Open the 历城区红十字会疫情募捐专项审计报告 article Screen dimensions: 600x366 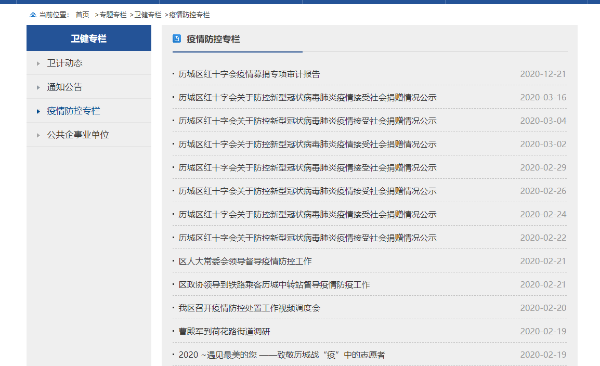point(249,74)
